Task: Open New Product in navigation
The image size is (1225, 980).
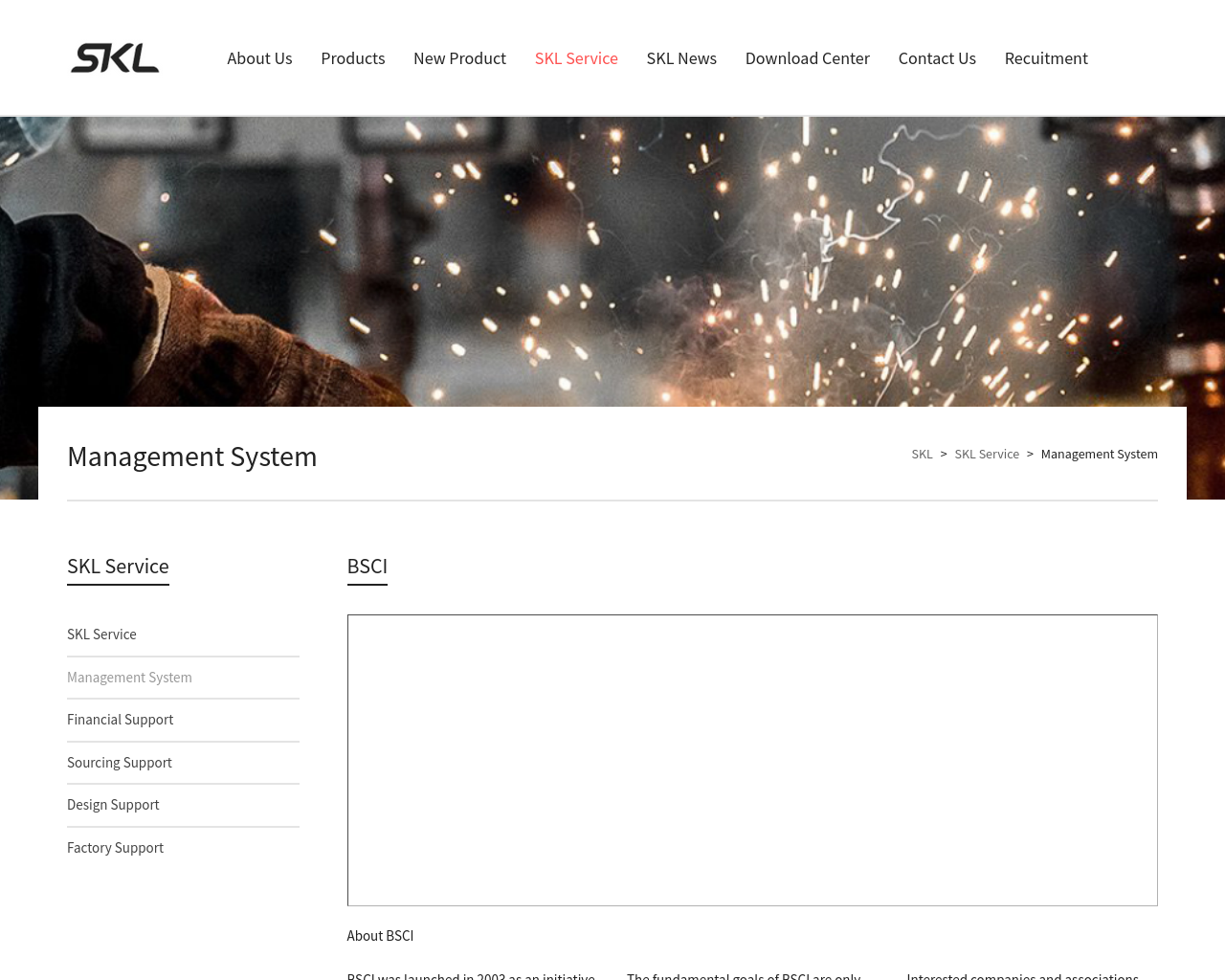Action: coord(459,58)
